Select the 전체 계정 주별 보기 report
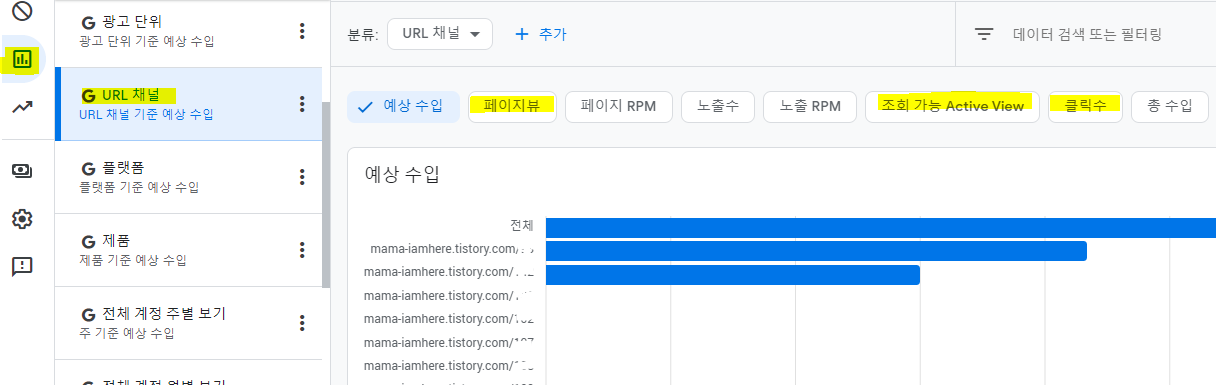Image resolution: width=1216 pixels, height=385 pixels. 188,323
